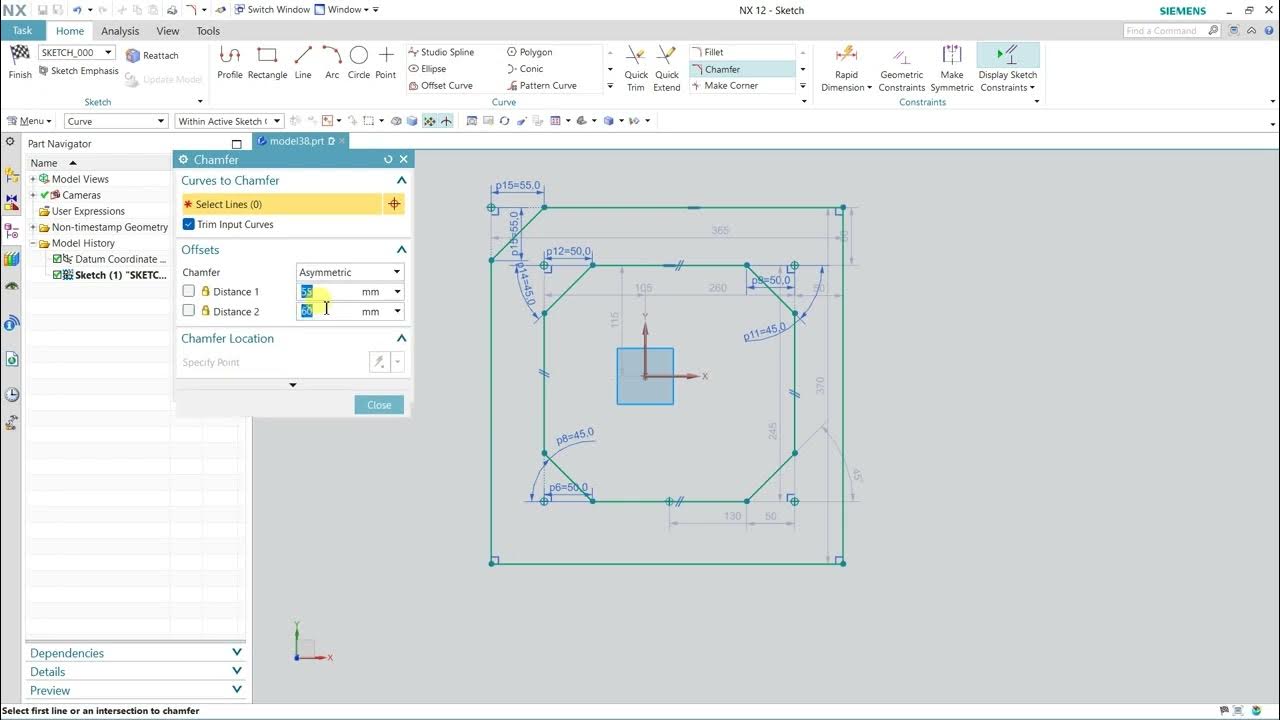This screenshot has height=720, width=1280.
Task: Toggle Display Sketch Constraints
Action: point(1008,68)
